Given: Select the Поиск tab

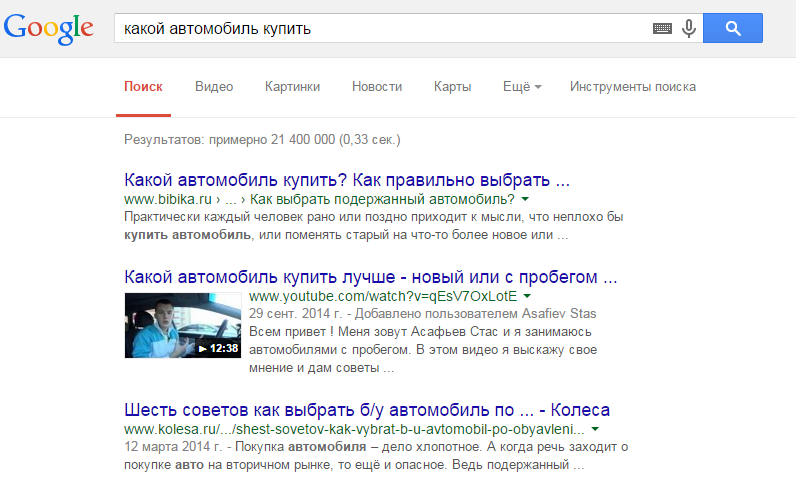Looking at the screenshot, I should point(143,87).
